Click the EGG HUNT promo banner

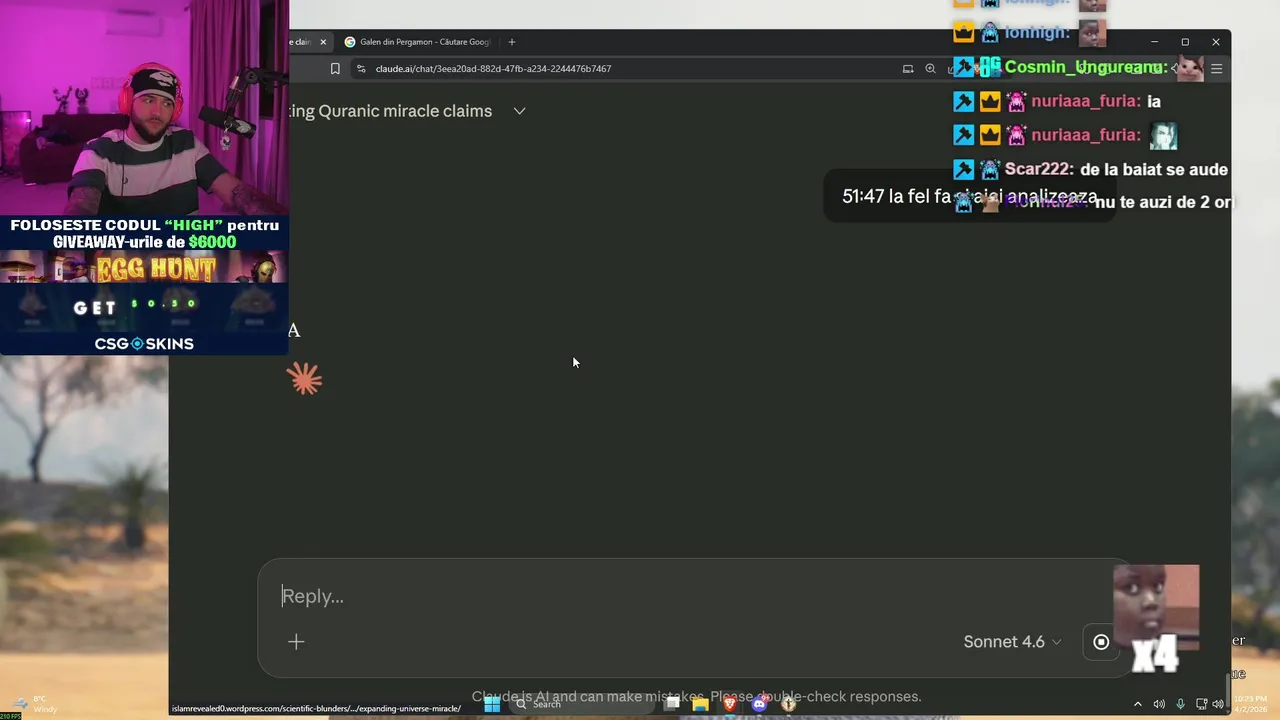144,268
